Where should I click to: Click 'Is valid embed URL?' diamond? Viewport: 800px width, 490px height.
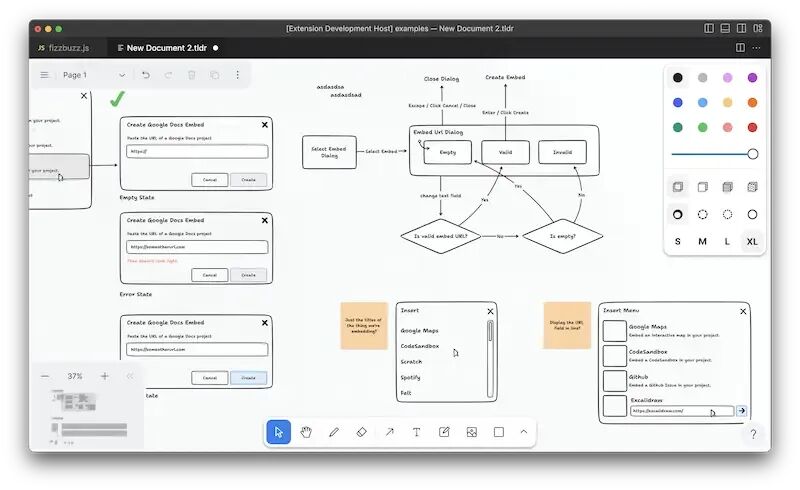pos(440,236)
